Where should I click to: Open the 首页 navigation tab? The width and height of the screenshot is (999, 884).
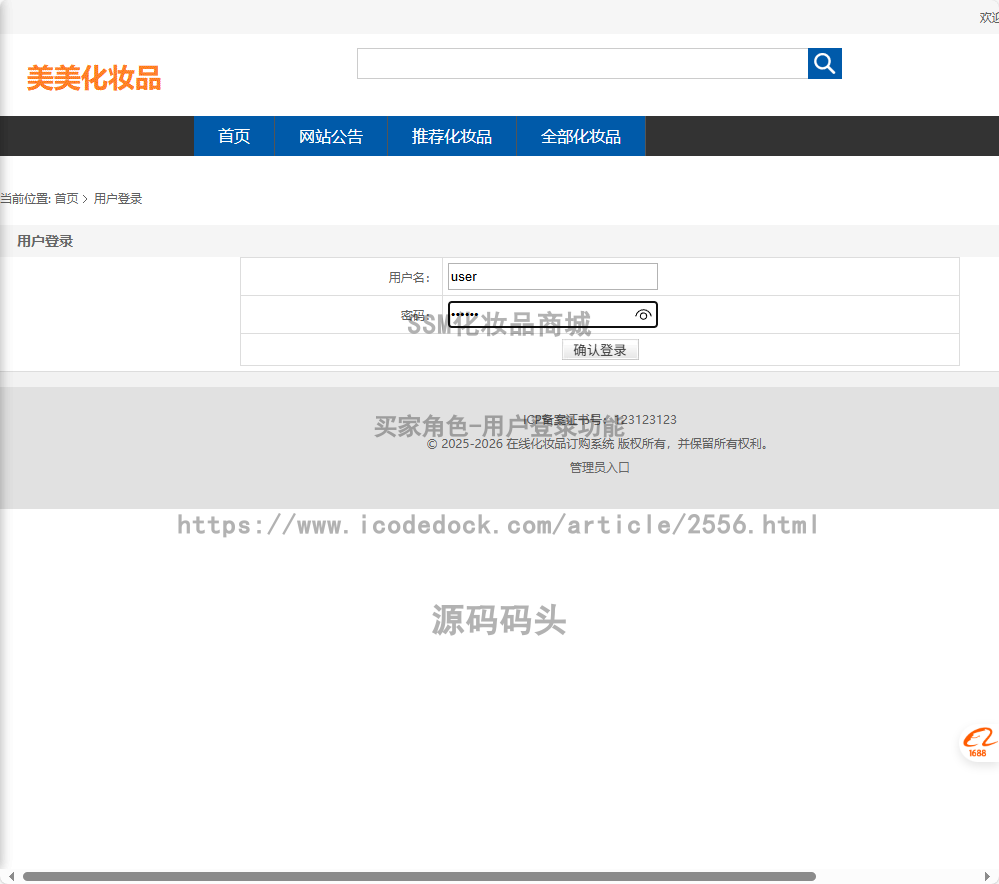click(233, 136)
